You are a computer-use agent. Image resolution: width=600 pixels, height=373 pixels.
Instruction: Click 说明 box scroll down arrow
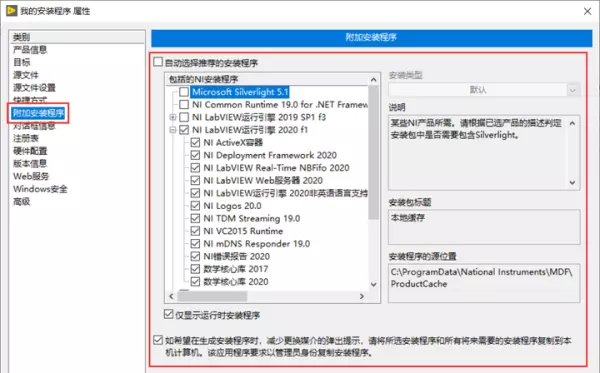tap(572, 182)
